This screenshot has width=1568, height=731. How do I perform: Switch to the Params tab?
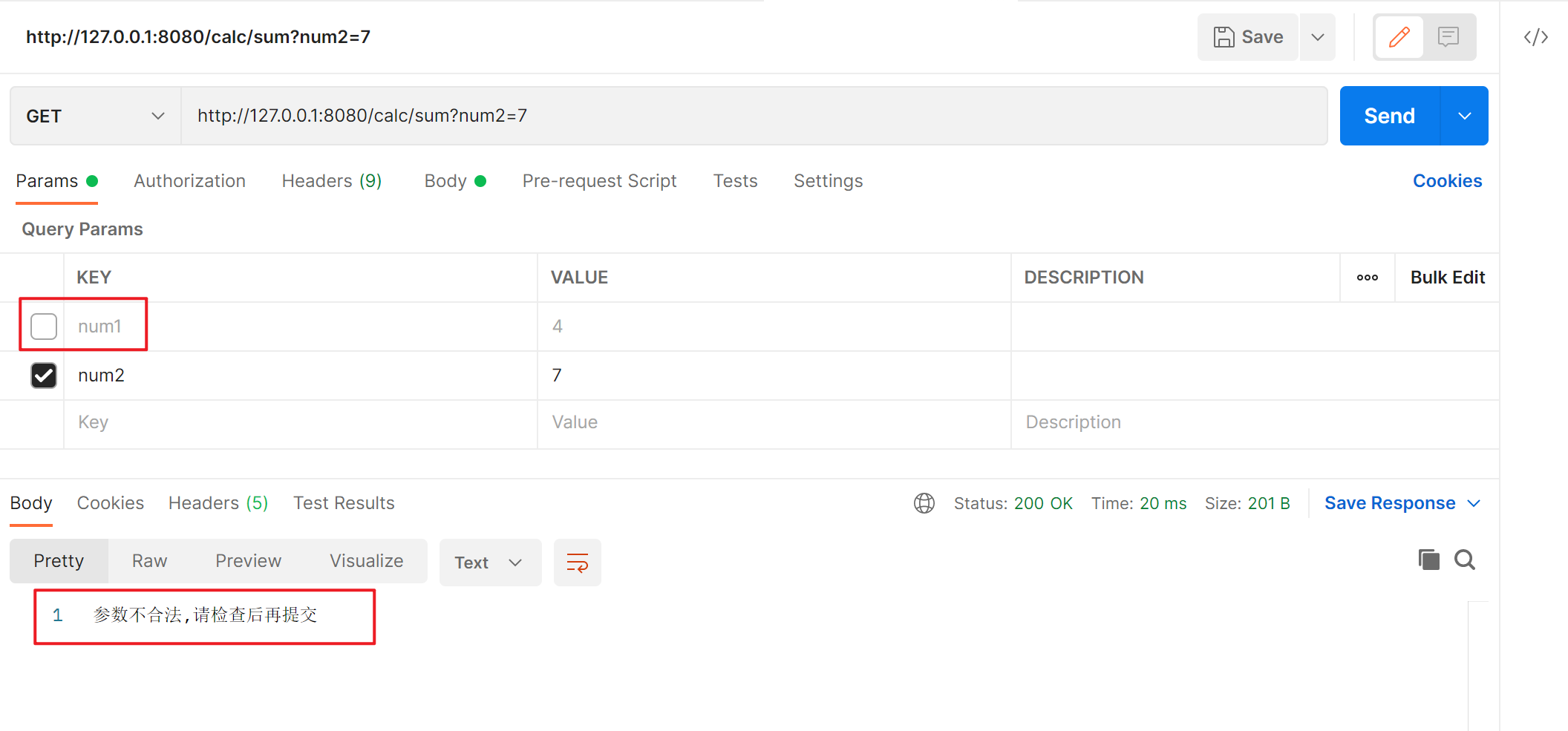[x=56, y=181]
